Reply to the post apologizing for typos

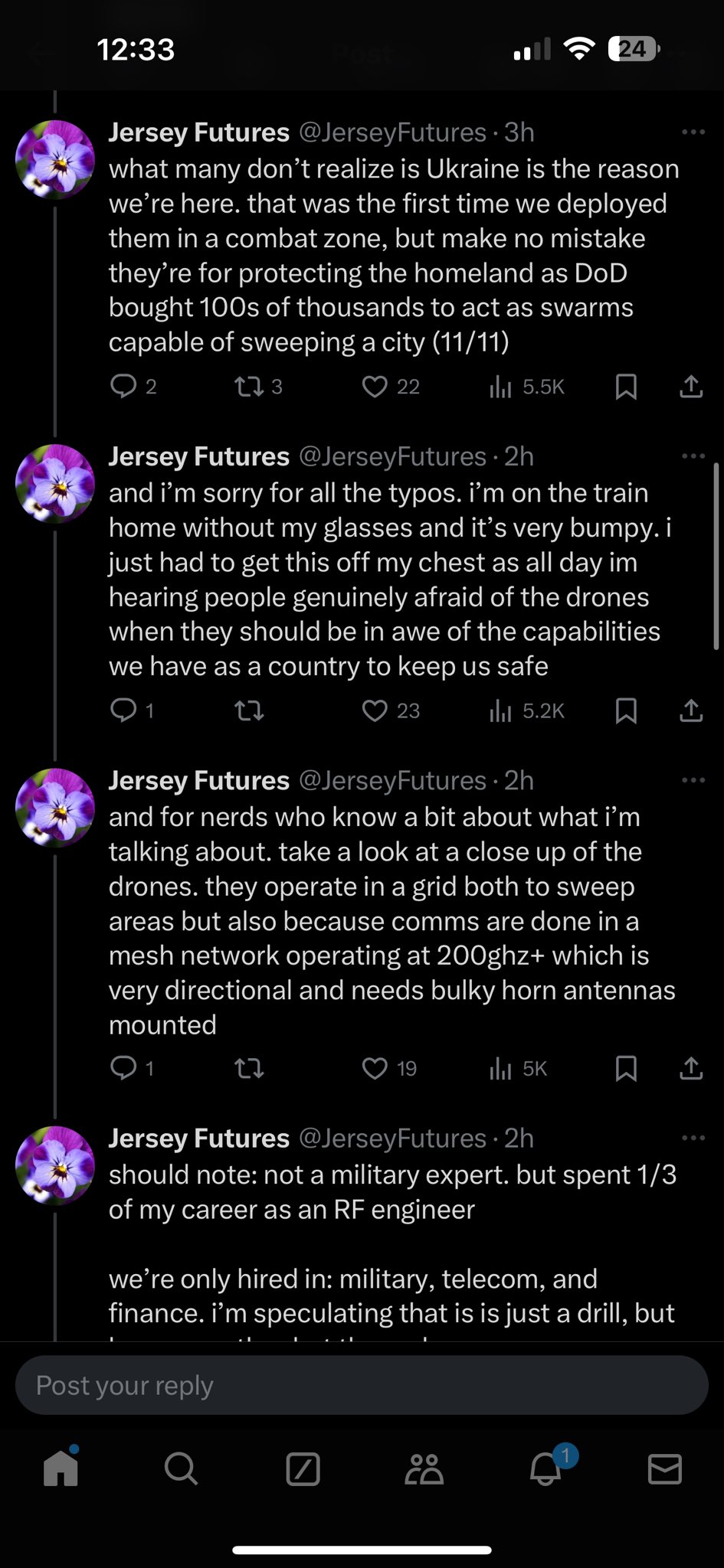click(123, 711)
